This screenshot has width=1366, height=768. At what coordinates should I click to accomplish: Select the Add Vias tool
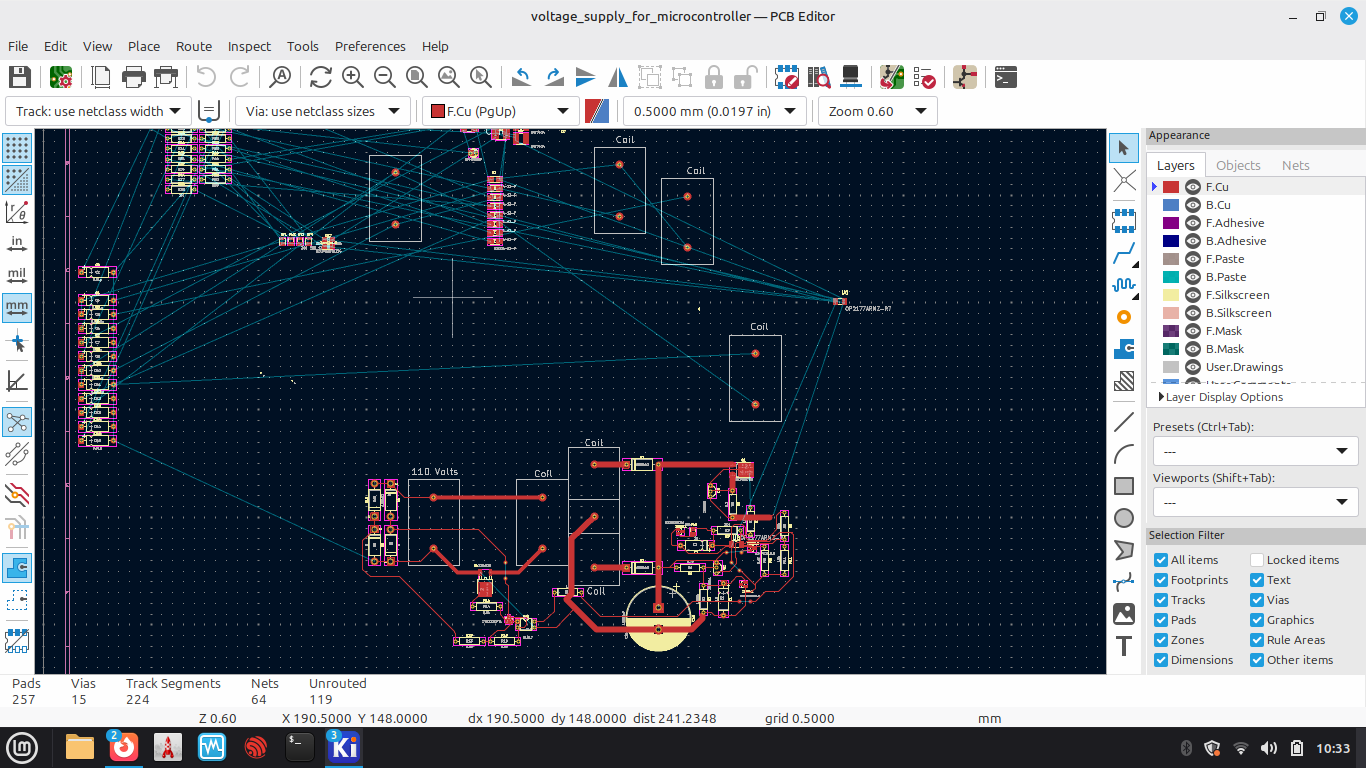1124,317
